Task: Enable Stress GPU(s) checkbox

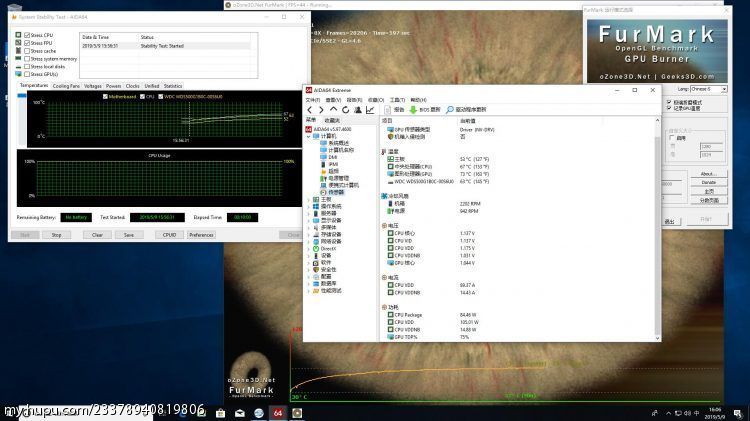Action: click(27, 74)
